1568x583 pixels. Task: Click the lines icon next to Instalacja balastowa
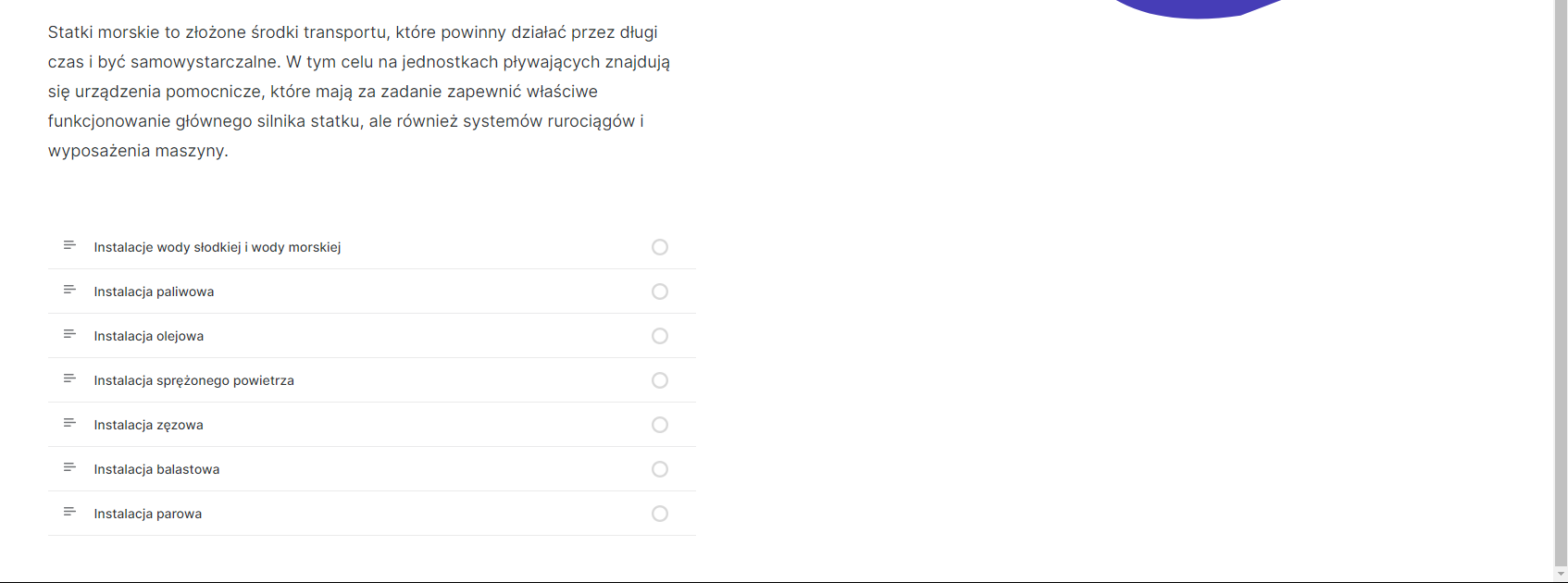(69, 467)
